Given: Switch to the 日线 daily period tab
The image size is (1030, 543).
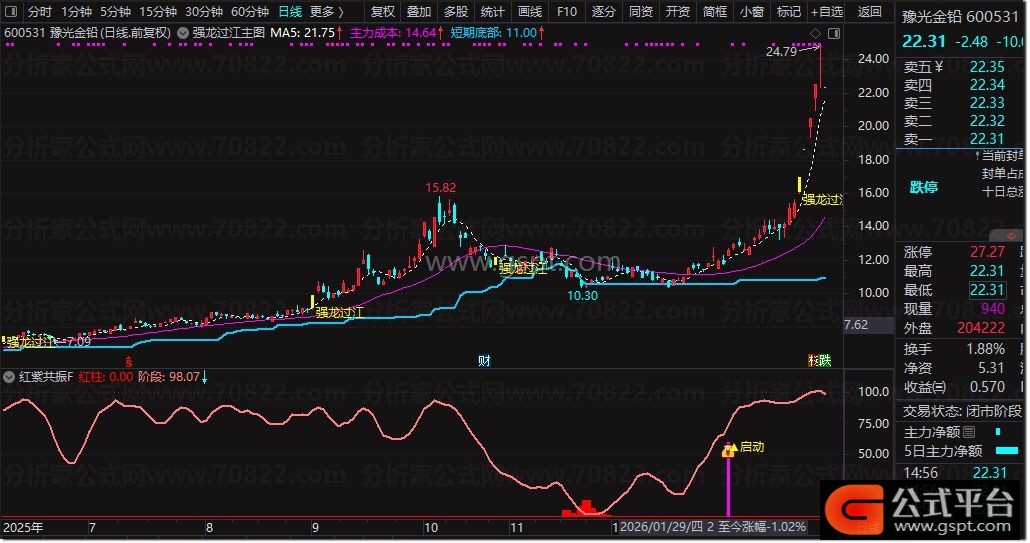Looking at the screenshot, I should click(x=289, y=12).
